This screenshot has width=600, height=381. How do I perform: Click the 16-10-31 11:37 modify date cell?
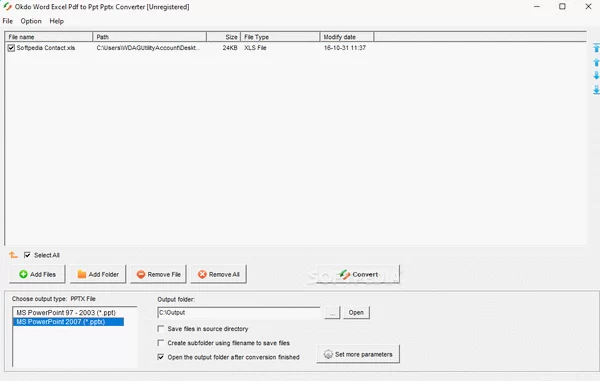tap(345, 48)
